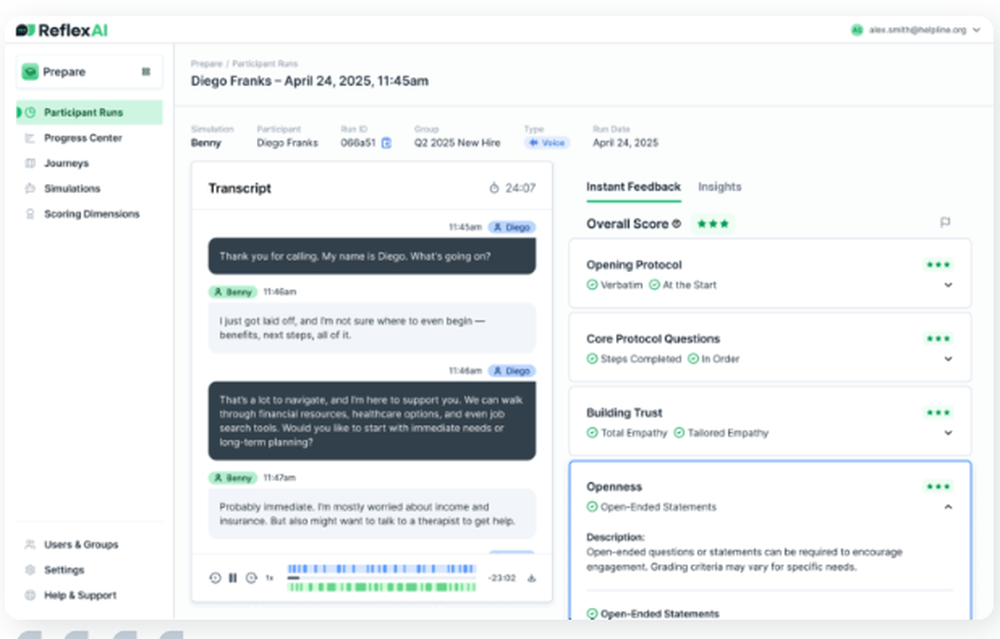The width and height of the screenshot is (1000, 639).
Task: Click the Users & Groups icon
Action: click(30, 545)
